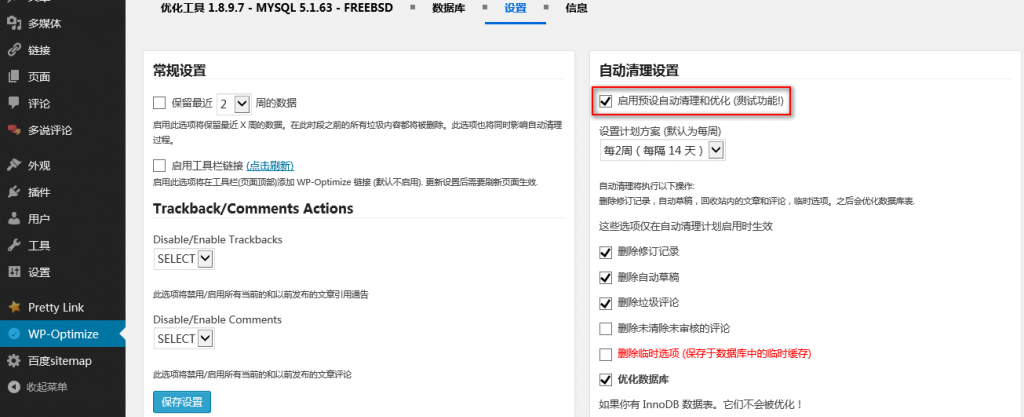
Task: Click the 评论 comments bubble icon
Action: pyautogui.click(x=14, y=103)
